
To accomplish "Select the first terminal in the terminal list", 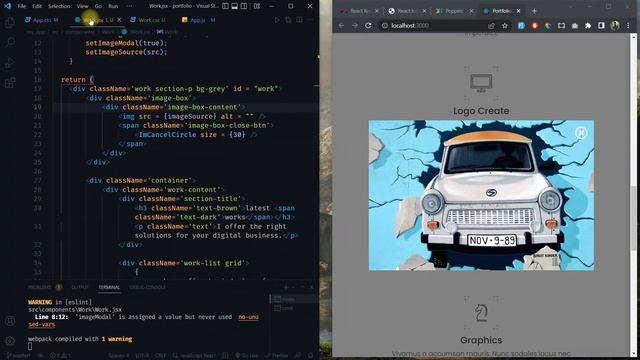I will [x=293, y=299].
